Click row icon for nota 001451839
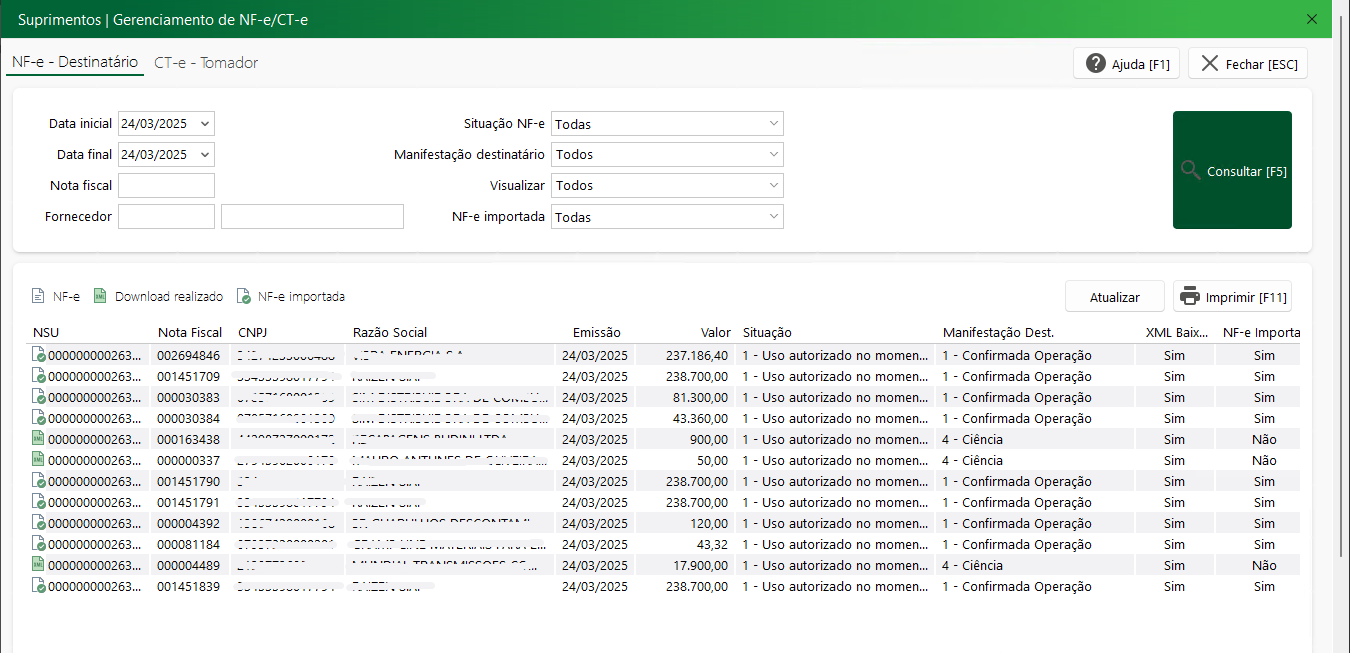This screenshot has height=653, width=1350. click(39, 586)
